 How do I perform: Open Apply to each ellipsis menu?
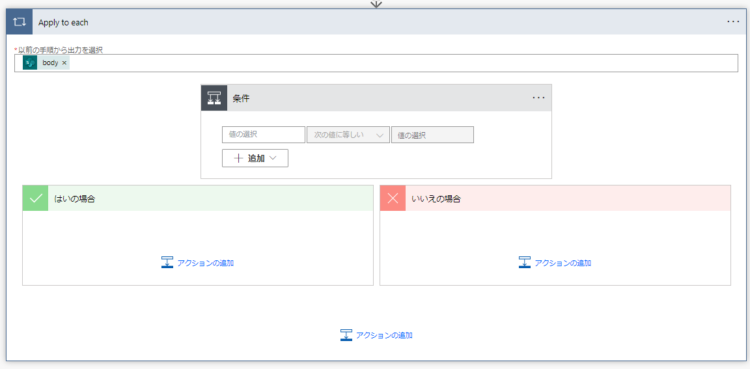(x=733, y=22)
